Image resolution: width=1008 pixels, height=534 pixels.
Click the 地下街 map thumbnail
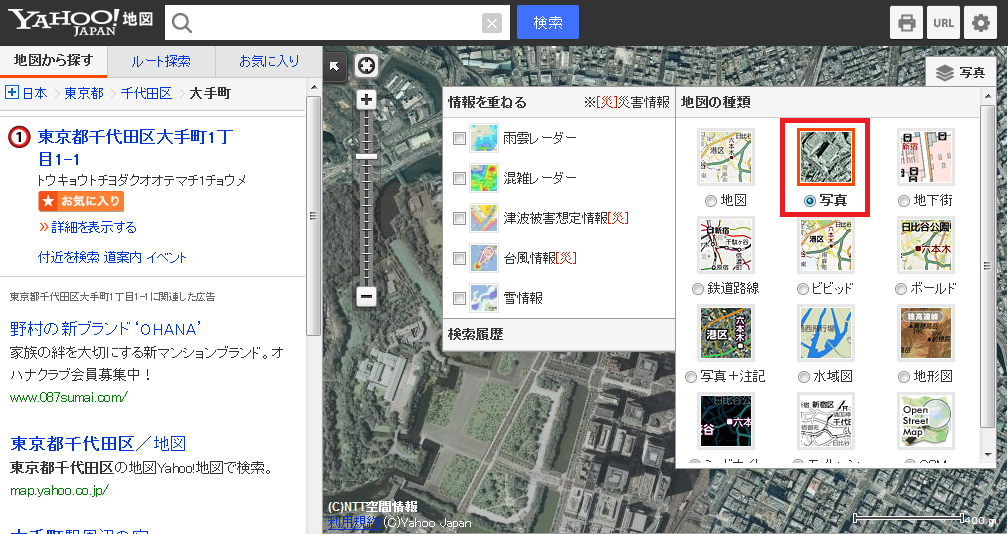[x=926, y=157]
